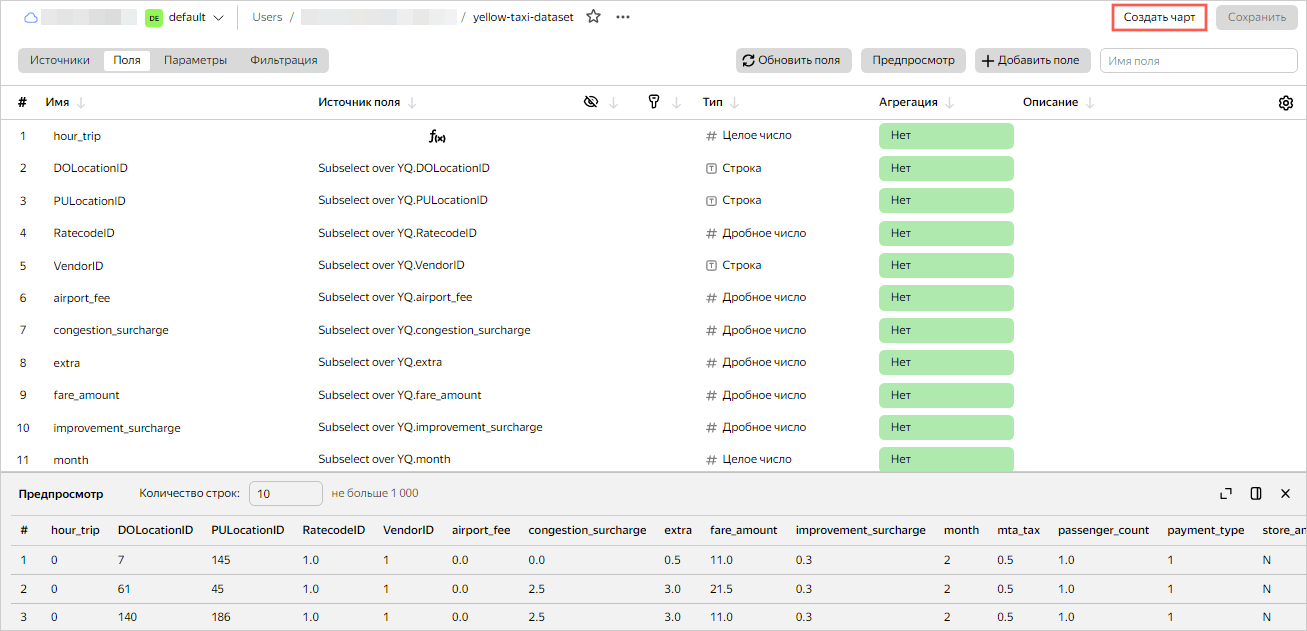Click the formula icon for hour_trip

[436, 136]
